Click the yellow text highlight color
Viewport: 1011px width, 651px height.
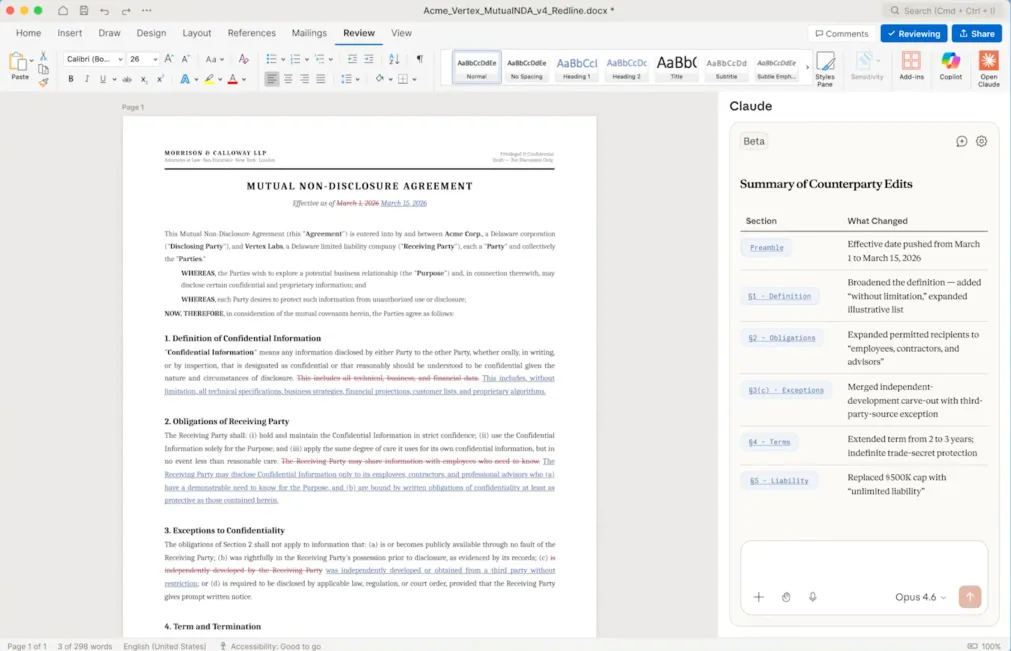209,79
